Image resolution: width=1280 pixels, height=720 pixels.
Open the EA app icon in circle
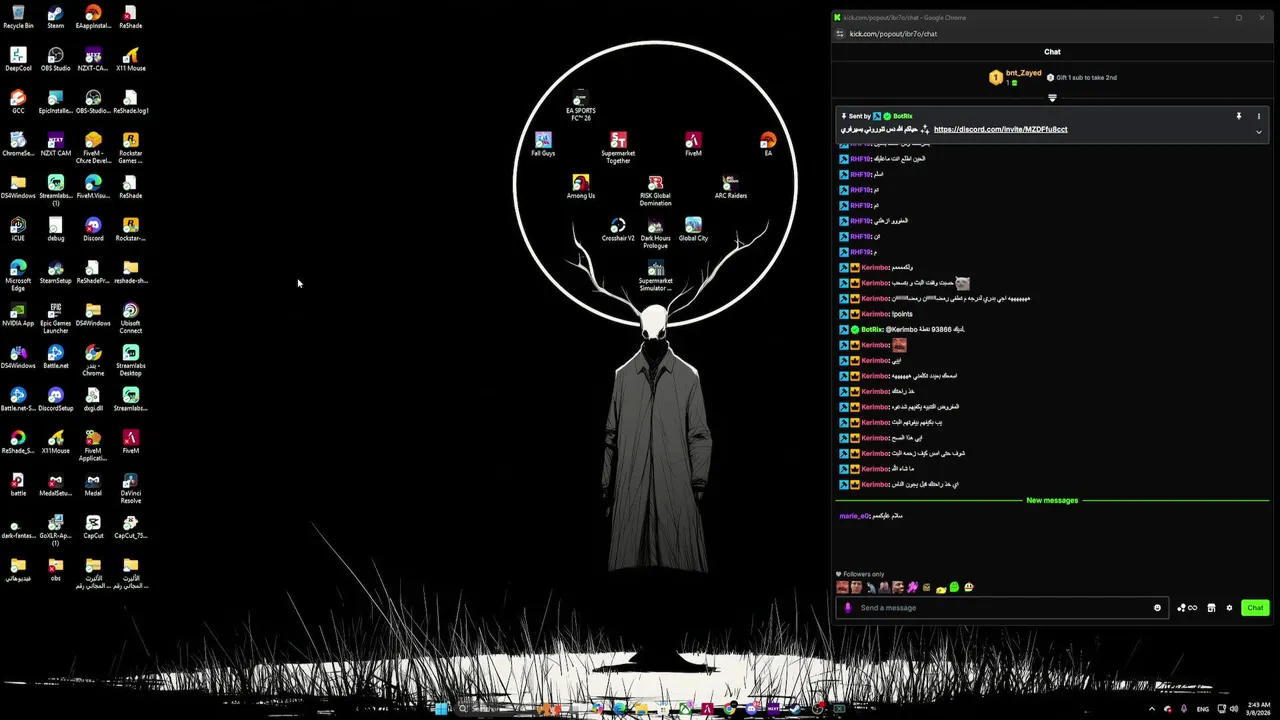coord(768,144)
